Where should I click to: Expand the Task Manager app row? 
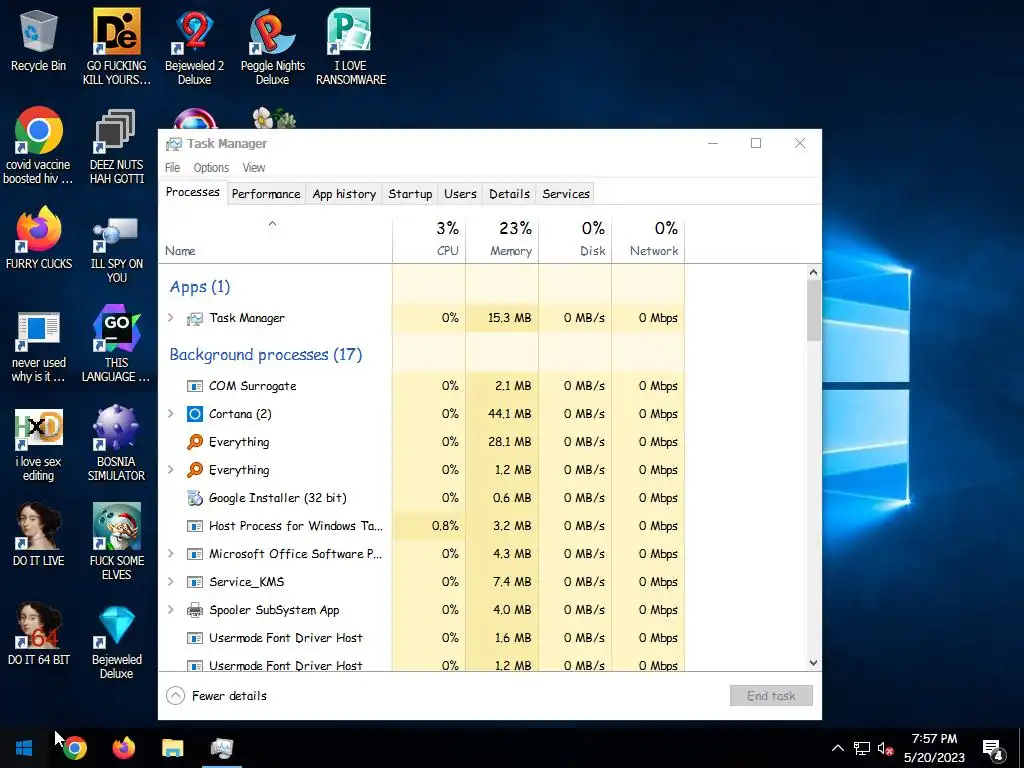171,317
